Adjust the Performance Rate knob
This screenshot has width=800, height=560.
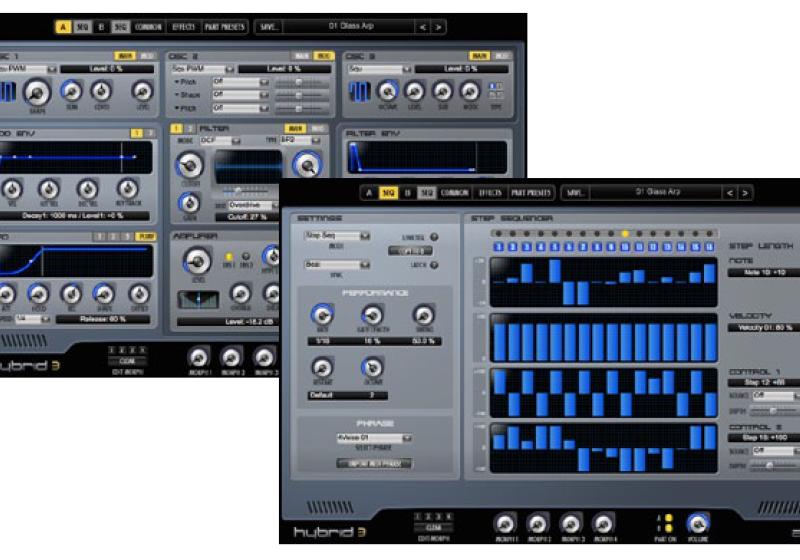click(322, 315)
